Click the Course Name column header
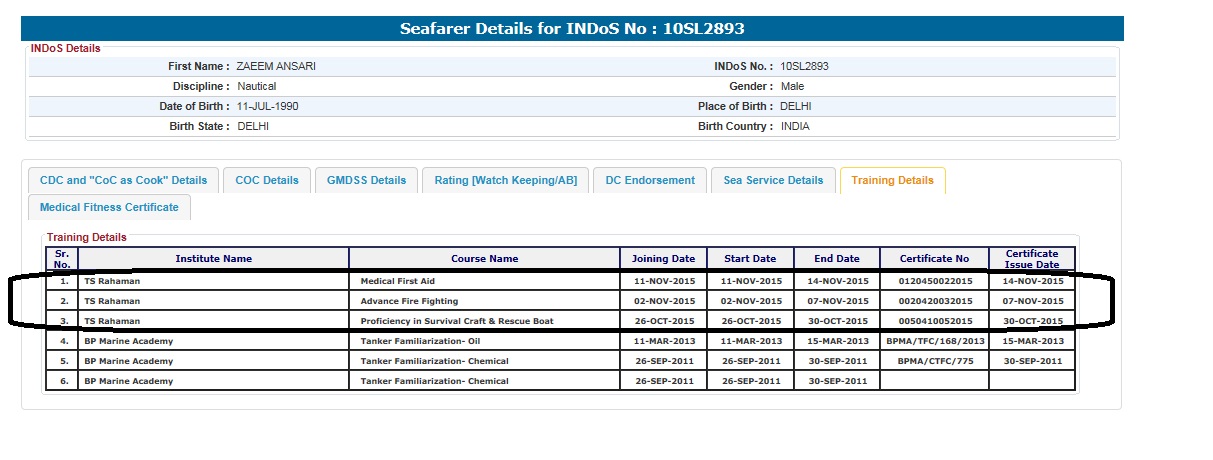 (x=484, y=259)
